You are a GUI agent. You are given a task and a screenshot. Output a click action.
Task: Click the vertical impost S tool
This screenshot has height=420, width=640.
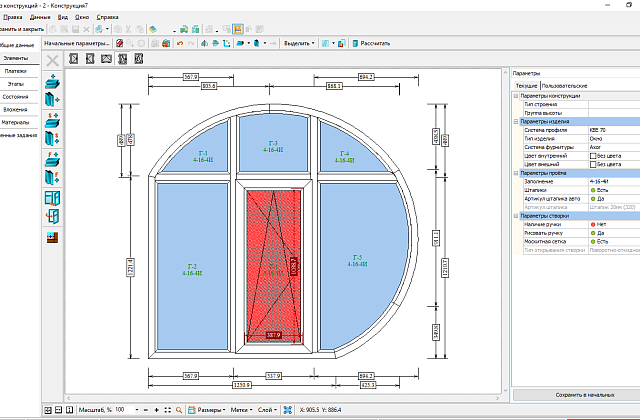click(52, 138)
